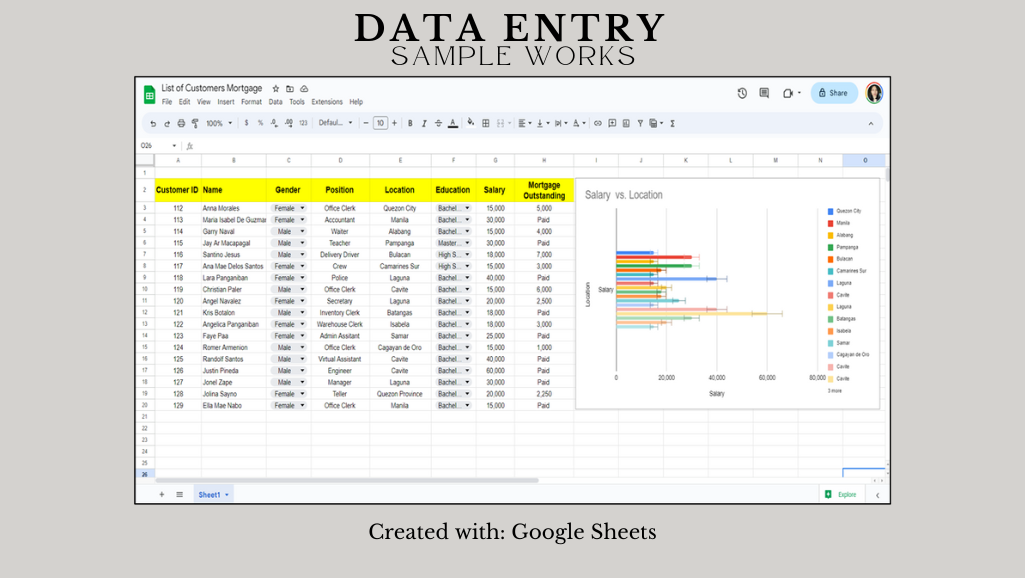The height and width of the screenshot is (578, 1025).
Task: Open version history clock icon
Action: point(742,93)
